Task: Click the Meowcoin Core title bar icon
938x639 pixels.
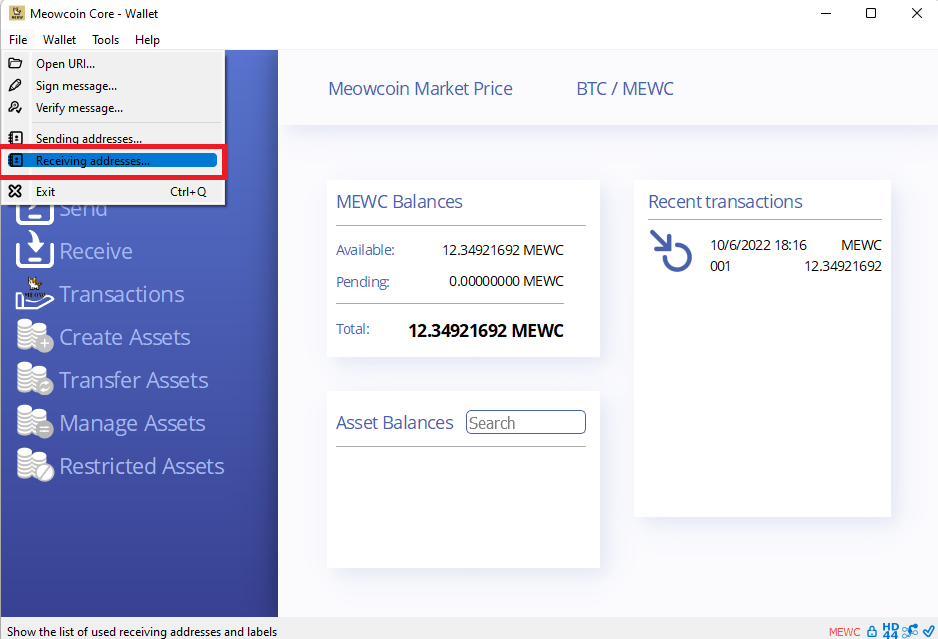Action: click(17, 13)
